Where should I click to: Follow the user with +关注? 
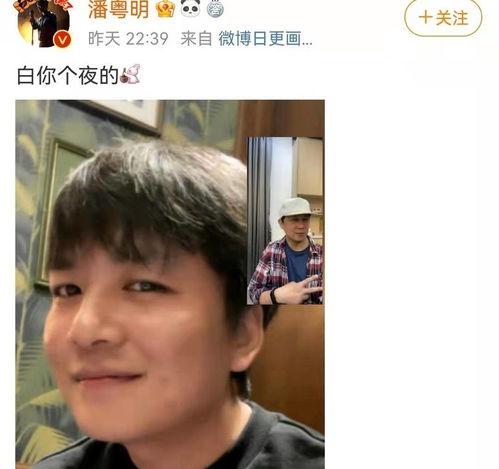(x=443, y=18)
